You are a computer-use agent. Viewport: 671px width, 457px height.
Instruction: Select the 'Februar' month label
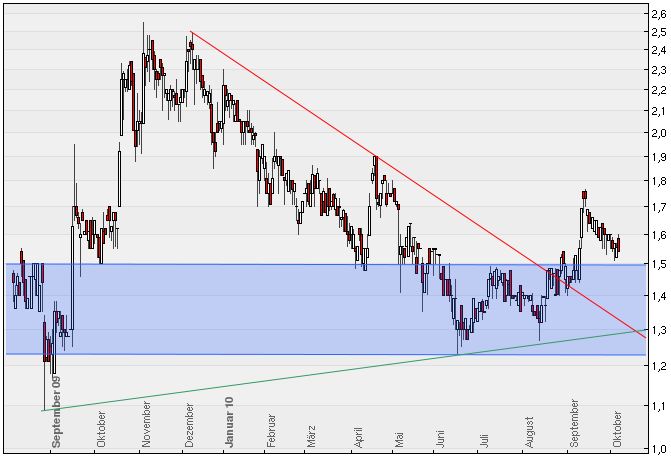click(x=270, y=430)
